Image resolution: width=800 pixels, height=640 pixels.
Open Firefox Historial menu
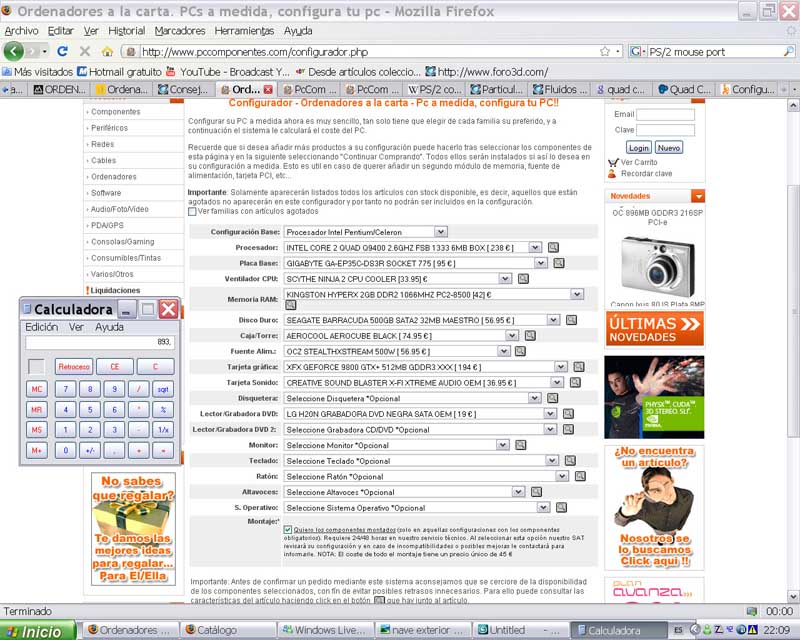(127, 31)
